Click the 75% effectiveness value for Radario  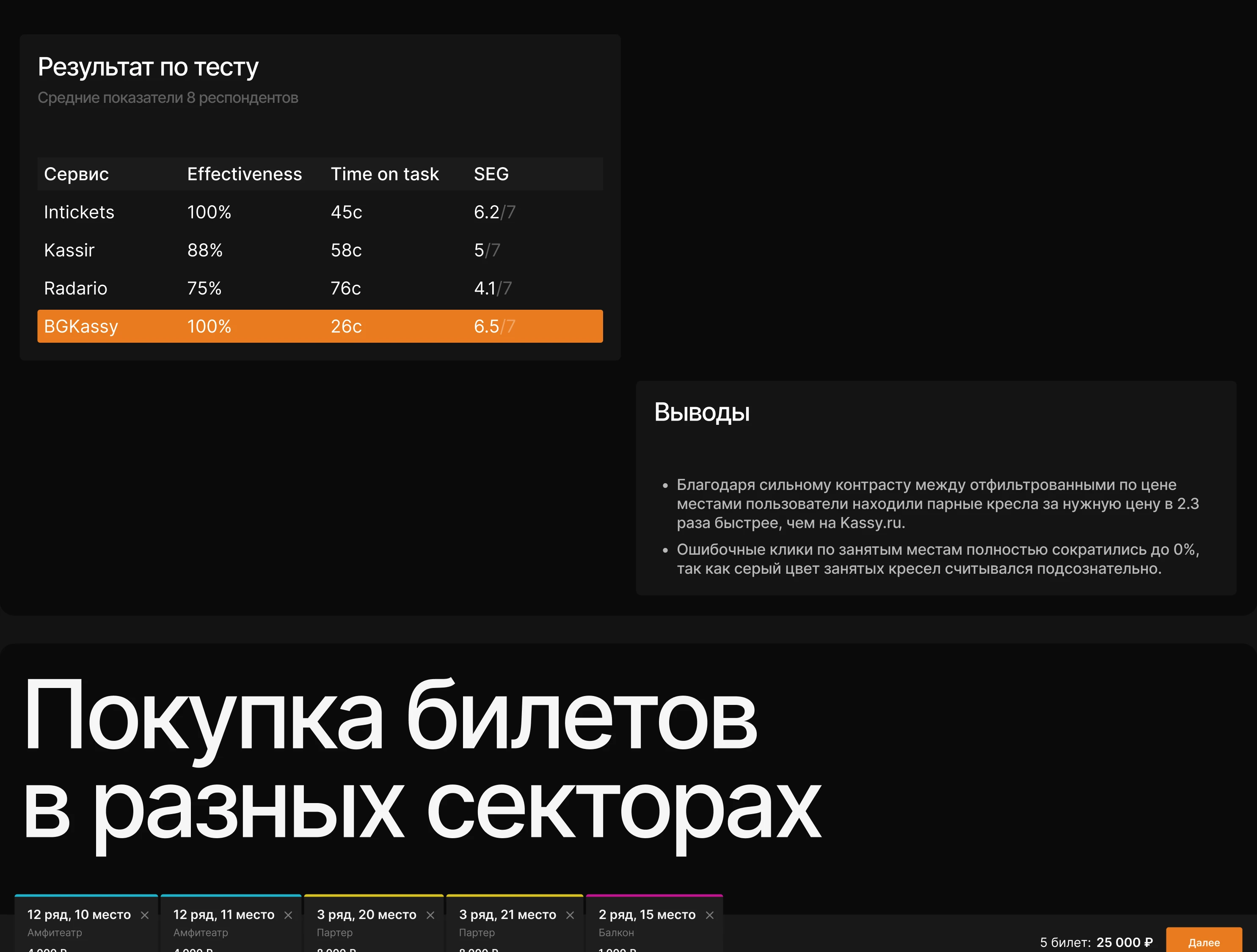point(204,288)
